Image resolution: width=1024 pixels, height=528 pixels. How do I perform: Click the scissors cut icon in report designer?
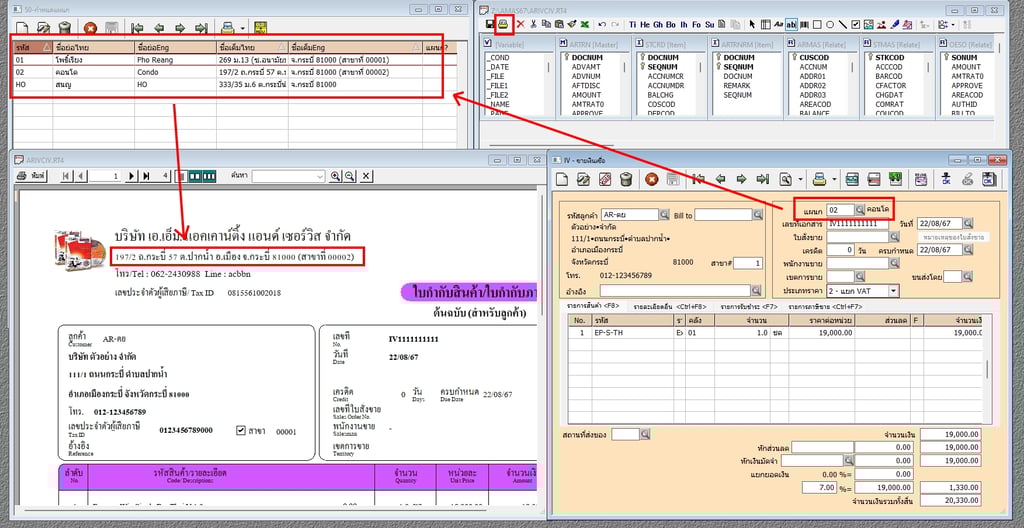pos(533,24)
